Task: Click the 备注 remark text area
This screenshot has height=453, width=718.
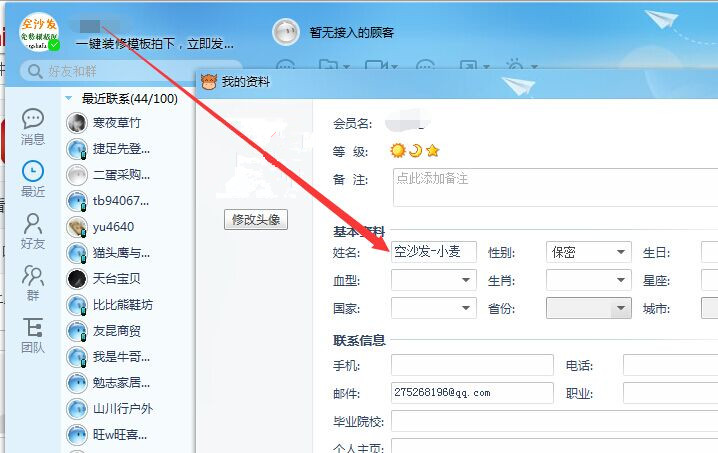Action: [555, 187]
